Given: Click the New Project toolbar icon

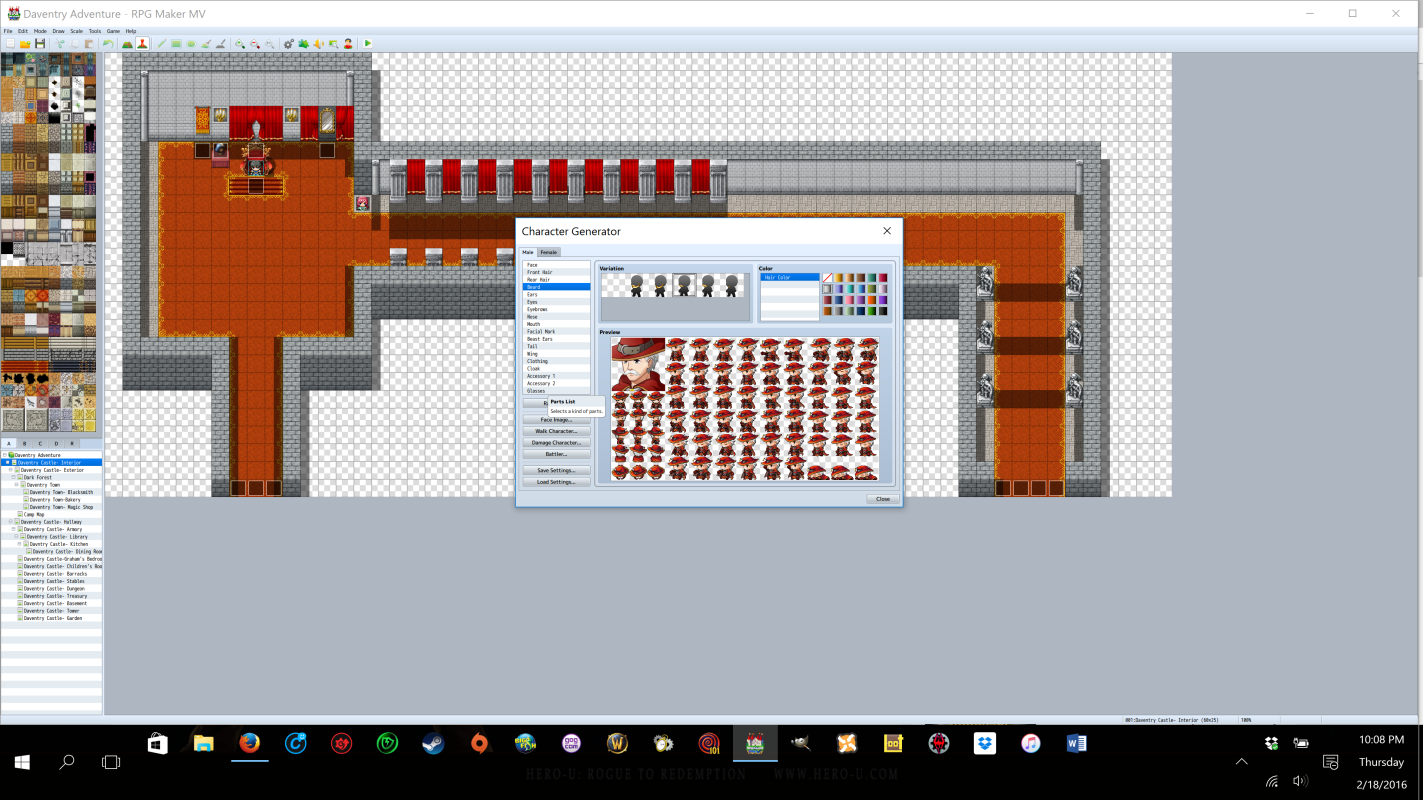Looking at the screenshot, I should tap(10, 44).
